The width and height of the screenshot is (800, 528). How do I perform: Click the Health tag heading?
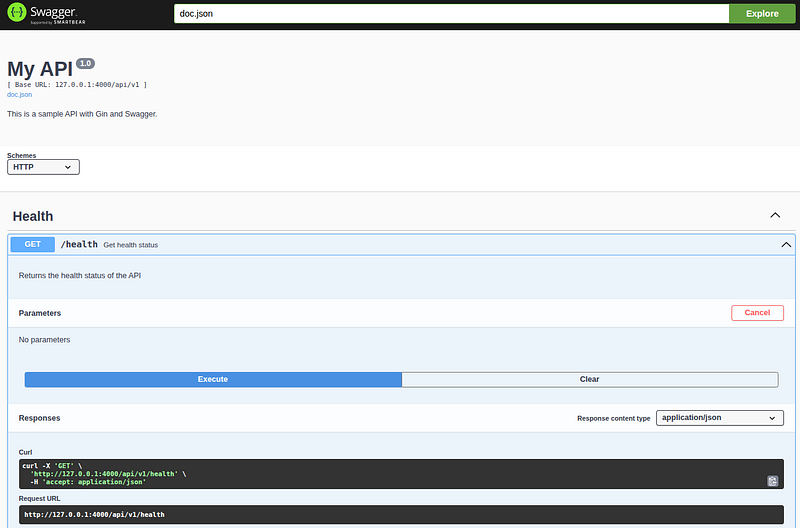pyautogui.click(x=33, y=216)
